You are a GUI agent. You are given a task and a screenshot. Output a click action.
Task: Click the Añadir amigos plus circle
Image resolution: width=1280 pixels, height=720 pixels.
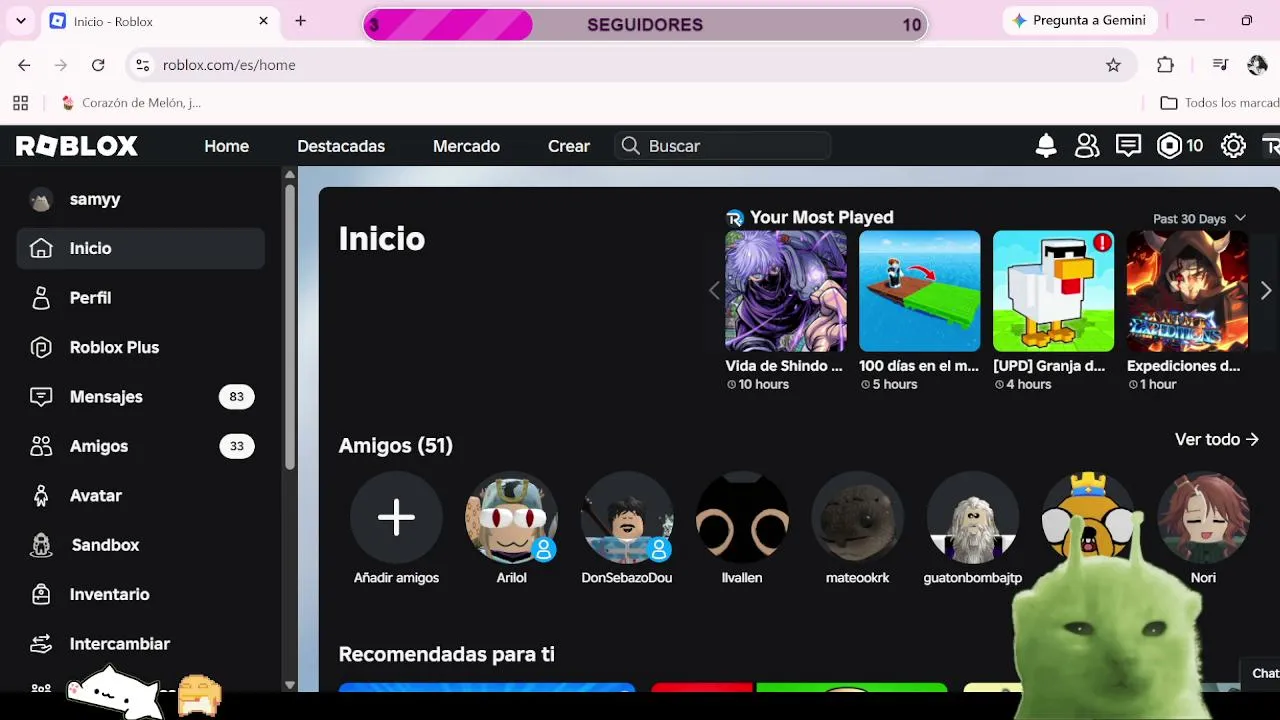click(396, 517)
